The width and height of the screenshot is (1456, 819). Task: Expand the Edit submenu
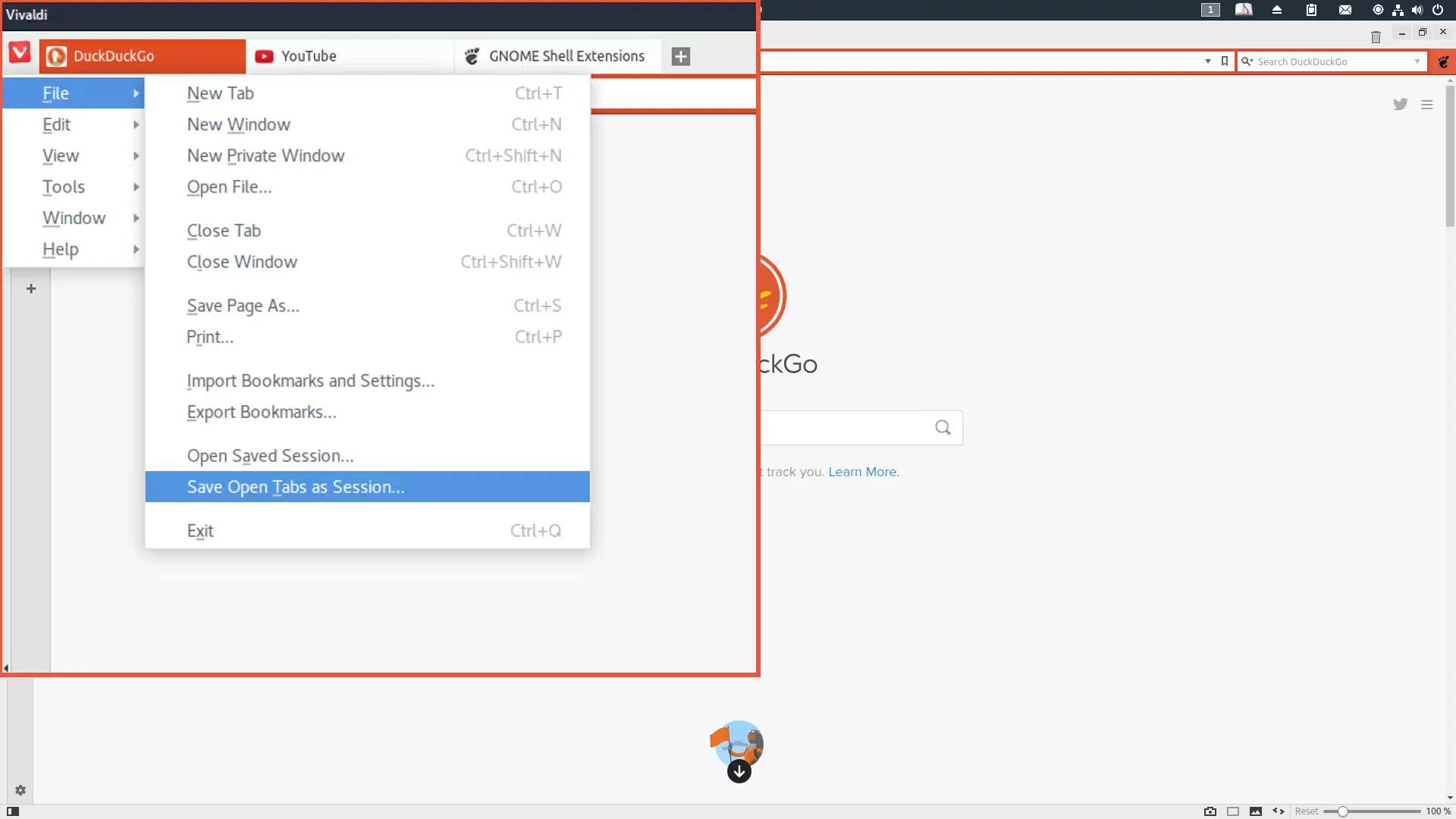(x=74, y=124)
